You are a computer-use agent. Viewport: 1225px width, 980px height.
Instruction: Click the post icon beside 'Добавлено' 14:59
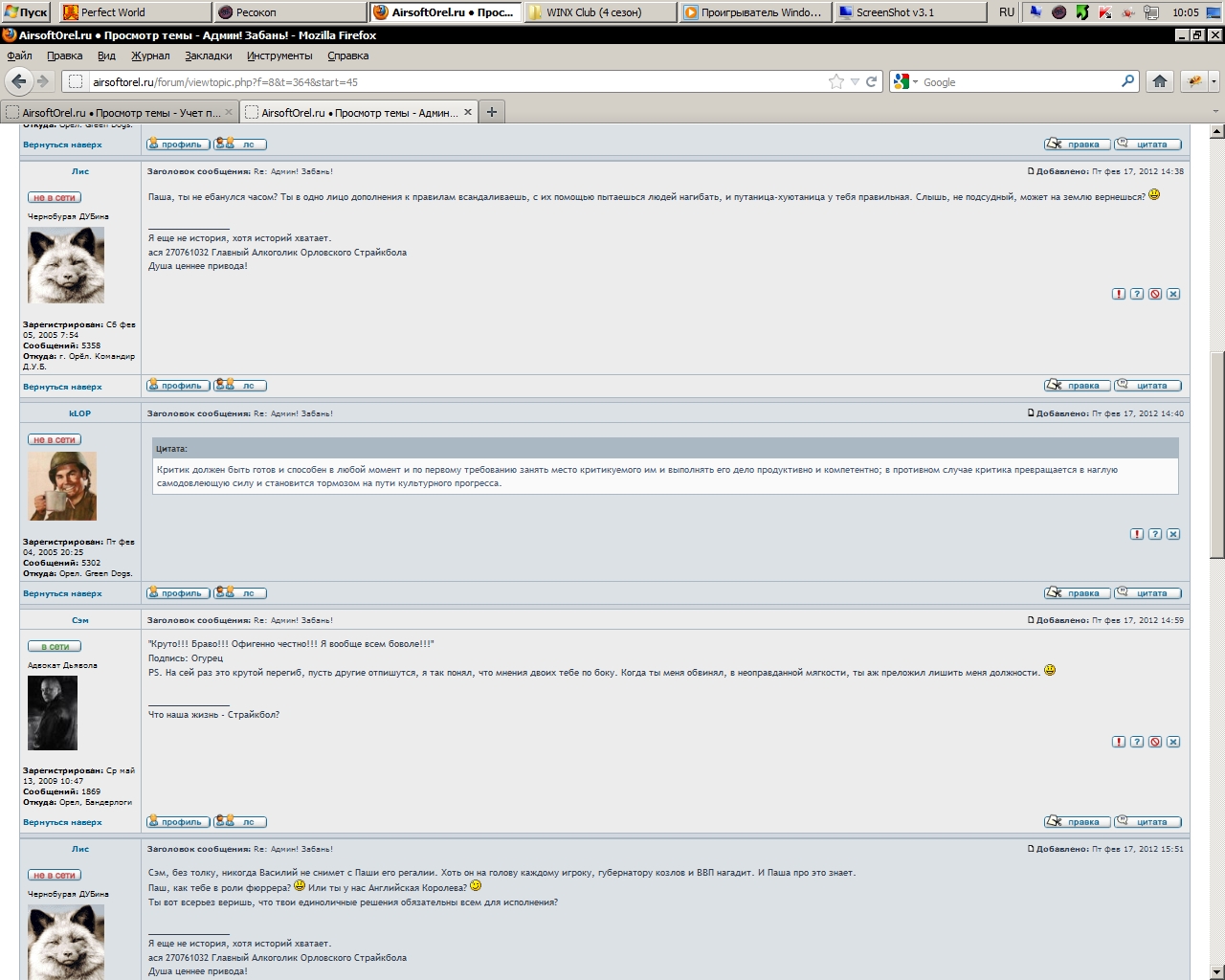click(1031, 620)
